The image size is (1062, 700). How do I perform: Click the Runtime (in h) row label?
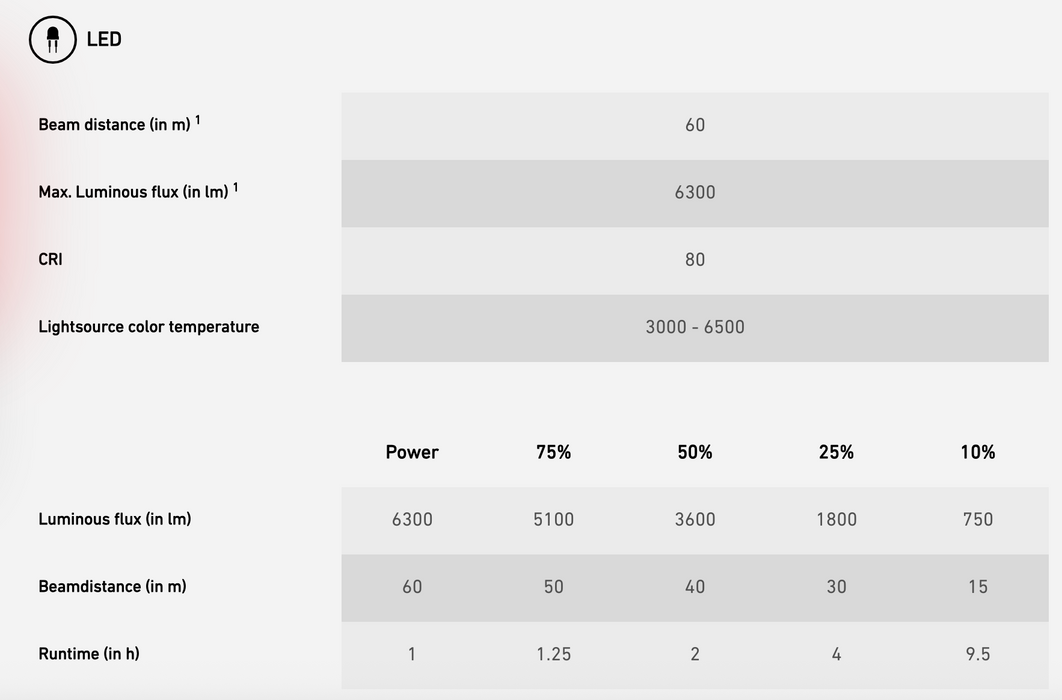pos(89,654)
